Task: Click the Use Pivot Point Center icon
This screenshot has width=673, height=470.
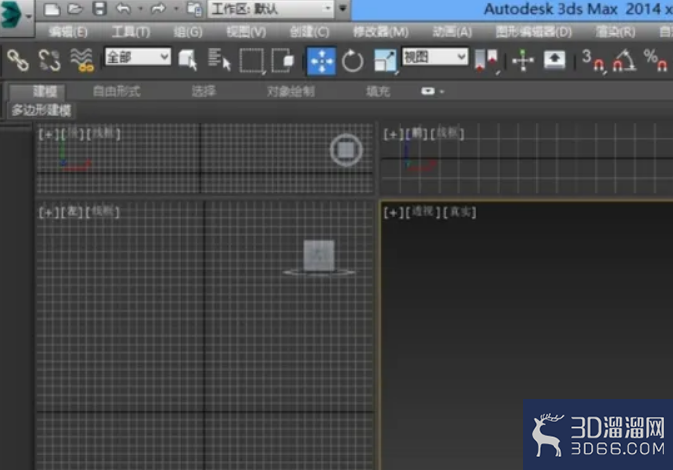Action: click(486, 61)
